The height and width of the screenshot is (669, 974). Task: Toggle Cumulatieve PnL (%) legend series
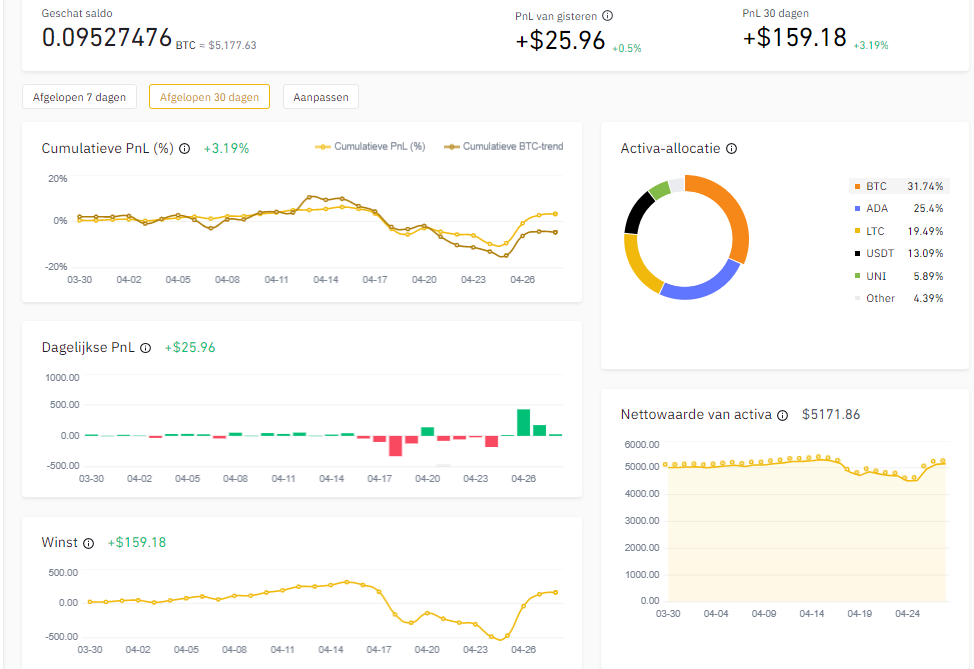tap(370, 147)
